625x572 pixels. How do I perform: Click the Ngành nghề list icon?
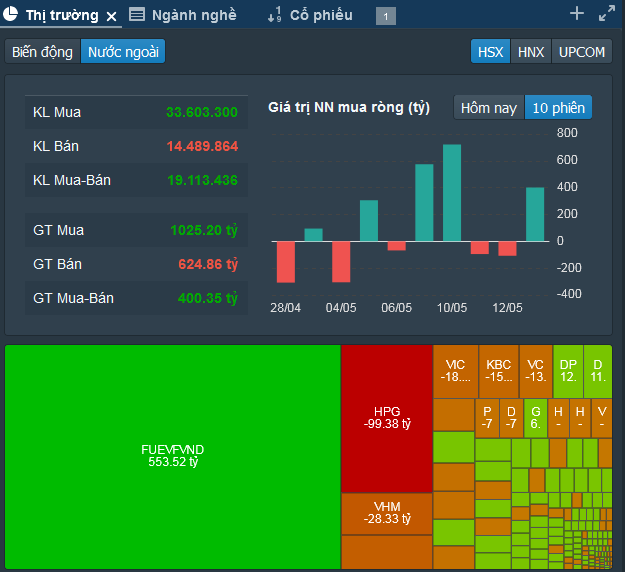click(137, 15)
